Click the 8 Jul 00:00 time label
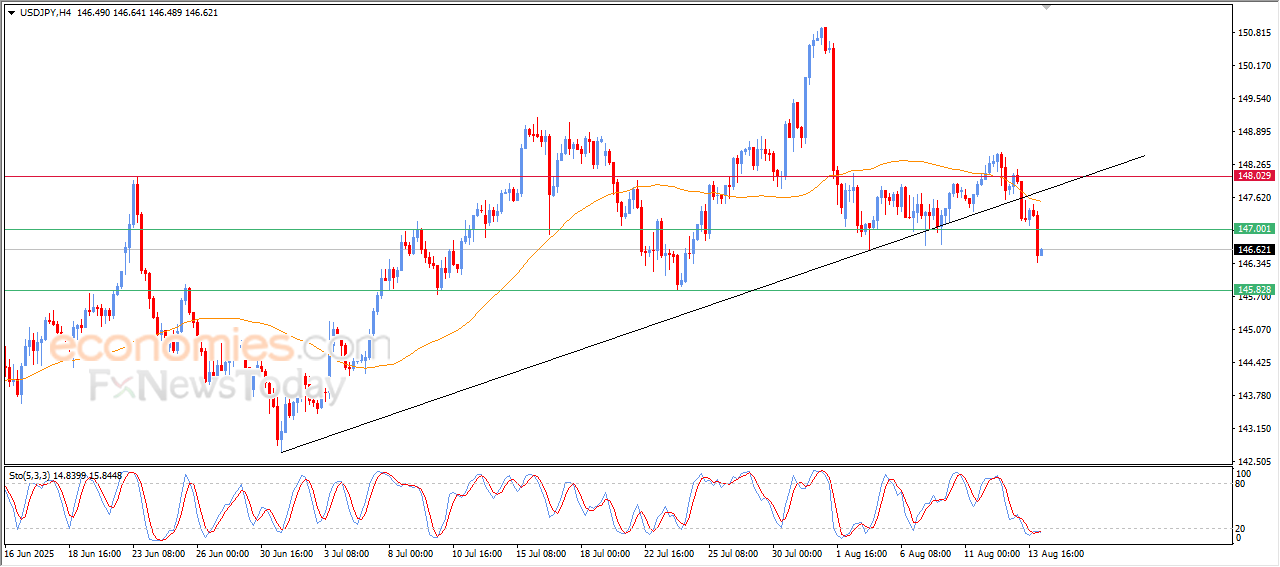The width and height of the screenshot is (1280, 567). [412, 553]
